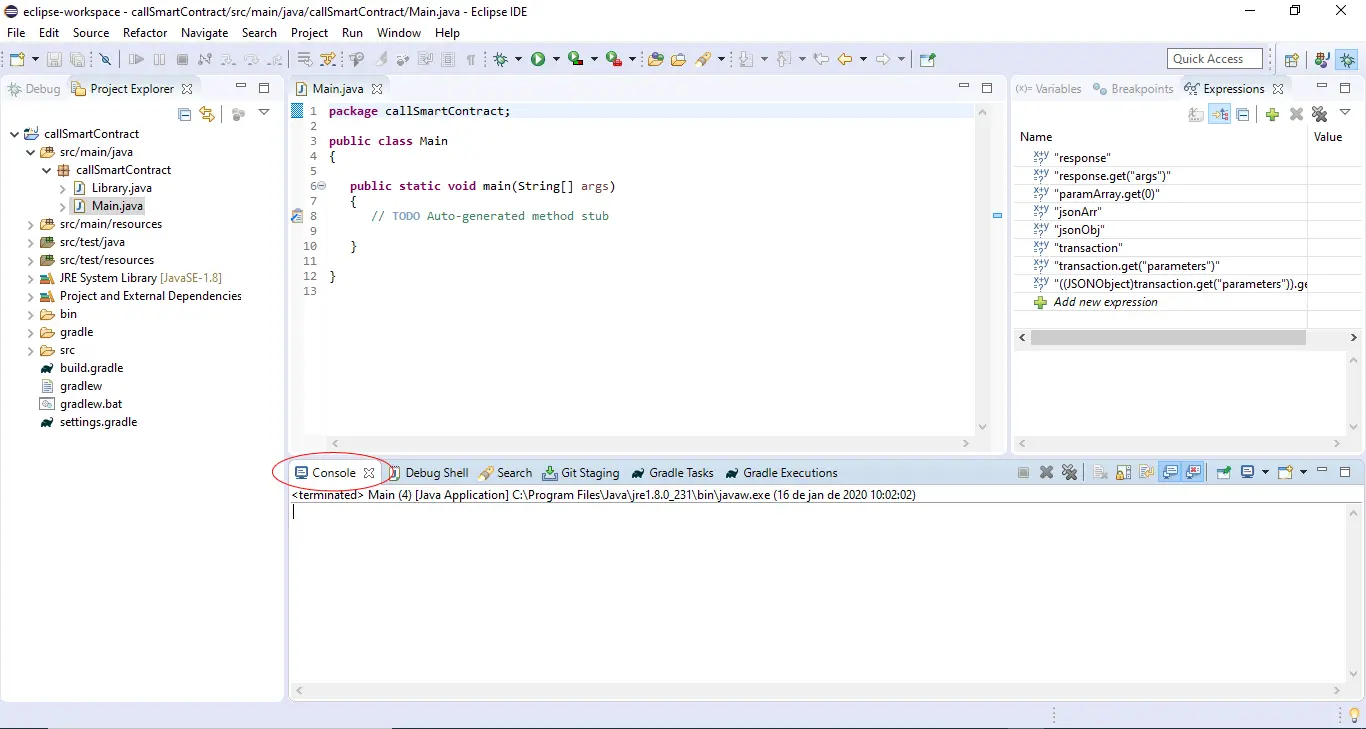The width and height of the screenshot is (1366, 729).
Task: Click the editor vertical scrollbar down arrow
Action: point(982,428)
